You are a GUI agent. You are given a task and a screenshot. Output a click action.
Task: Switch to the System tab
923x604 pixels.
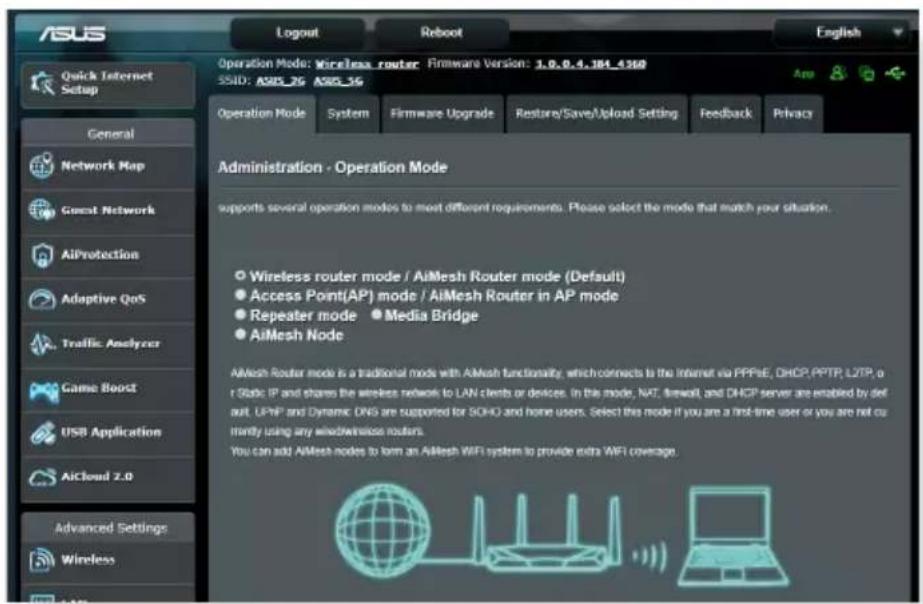pos(348,114)
